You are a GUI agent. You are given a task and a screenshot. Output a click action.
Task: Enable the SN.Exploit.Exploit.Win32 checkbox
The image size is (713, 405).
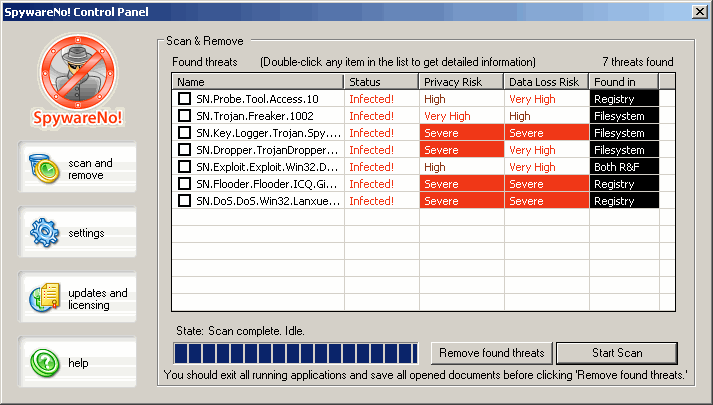tap(184, 166)
